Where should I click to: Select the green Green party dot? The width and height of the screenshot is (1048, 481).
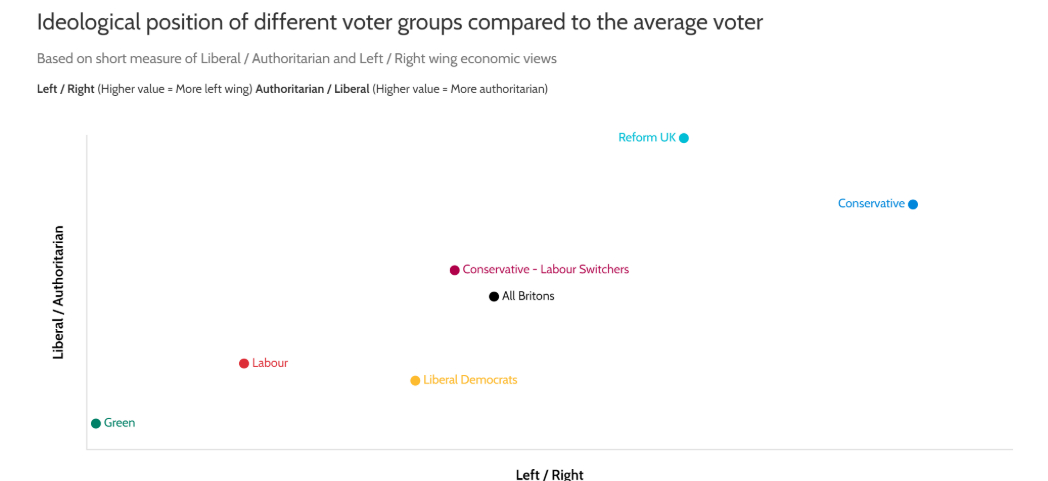96,424
